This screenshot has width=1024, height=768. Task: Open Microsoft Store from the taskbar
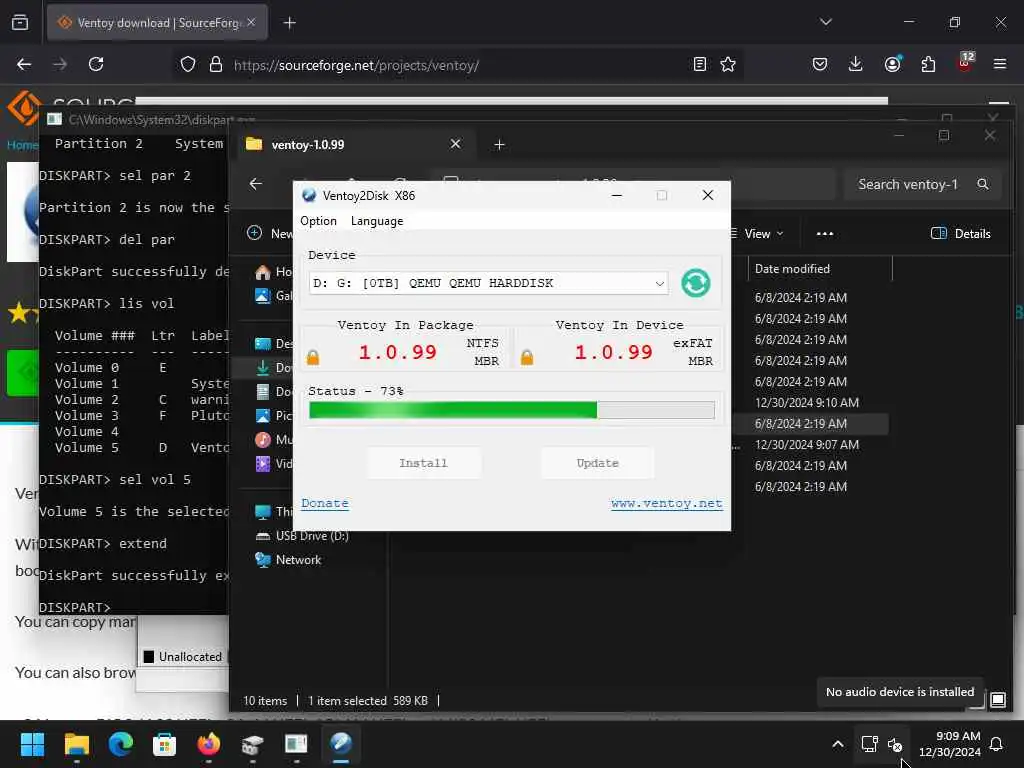pos(165,744)
